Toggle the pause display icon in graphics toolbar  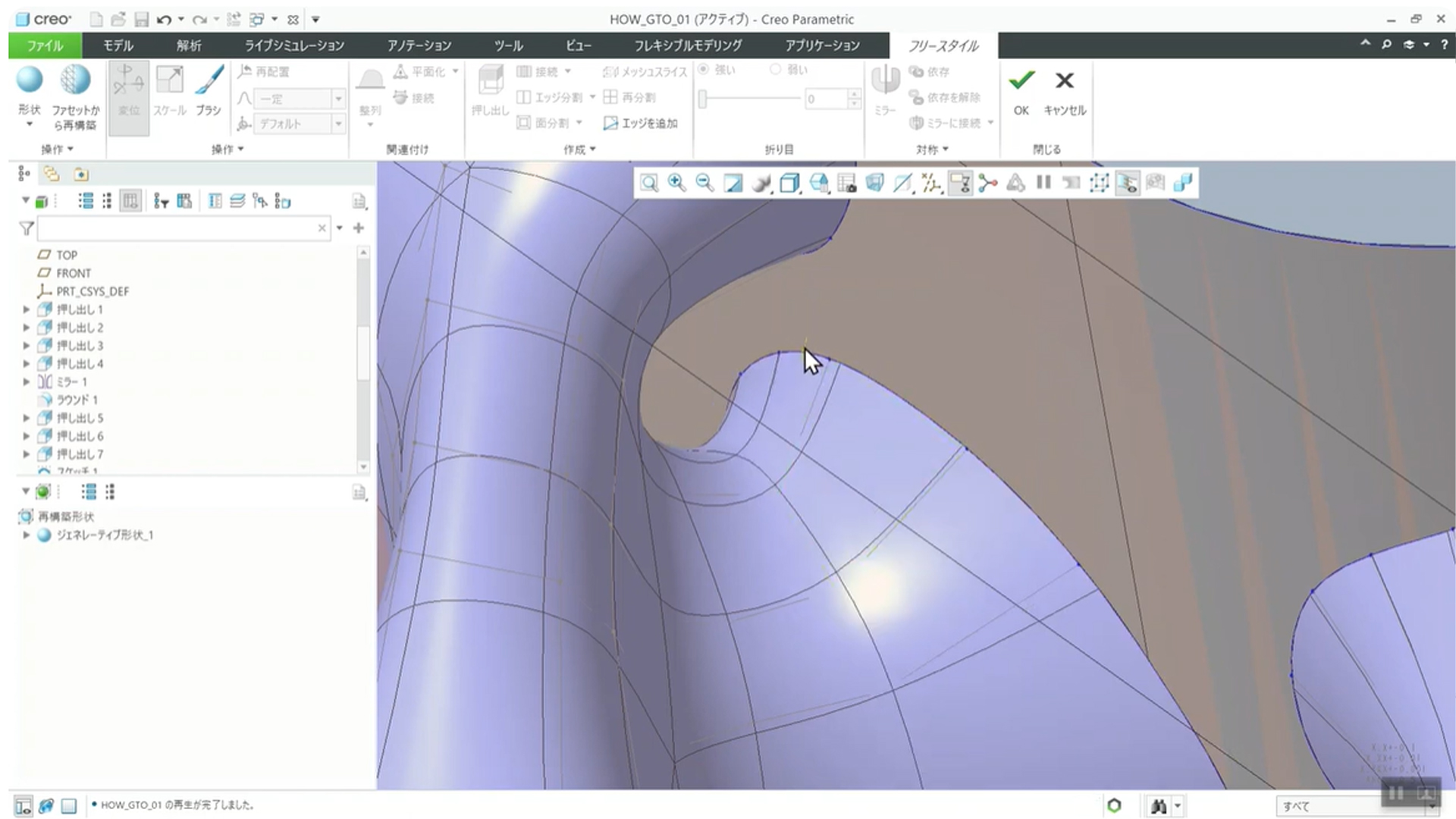(1043, 183)
